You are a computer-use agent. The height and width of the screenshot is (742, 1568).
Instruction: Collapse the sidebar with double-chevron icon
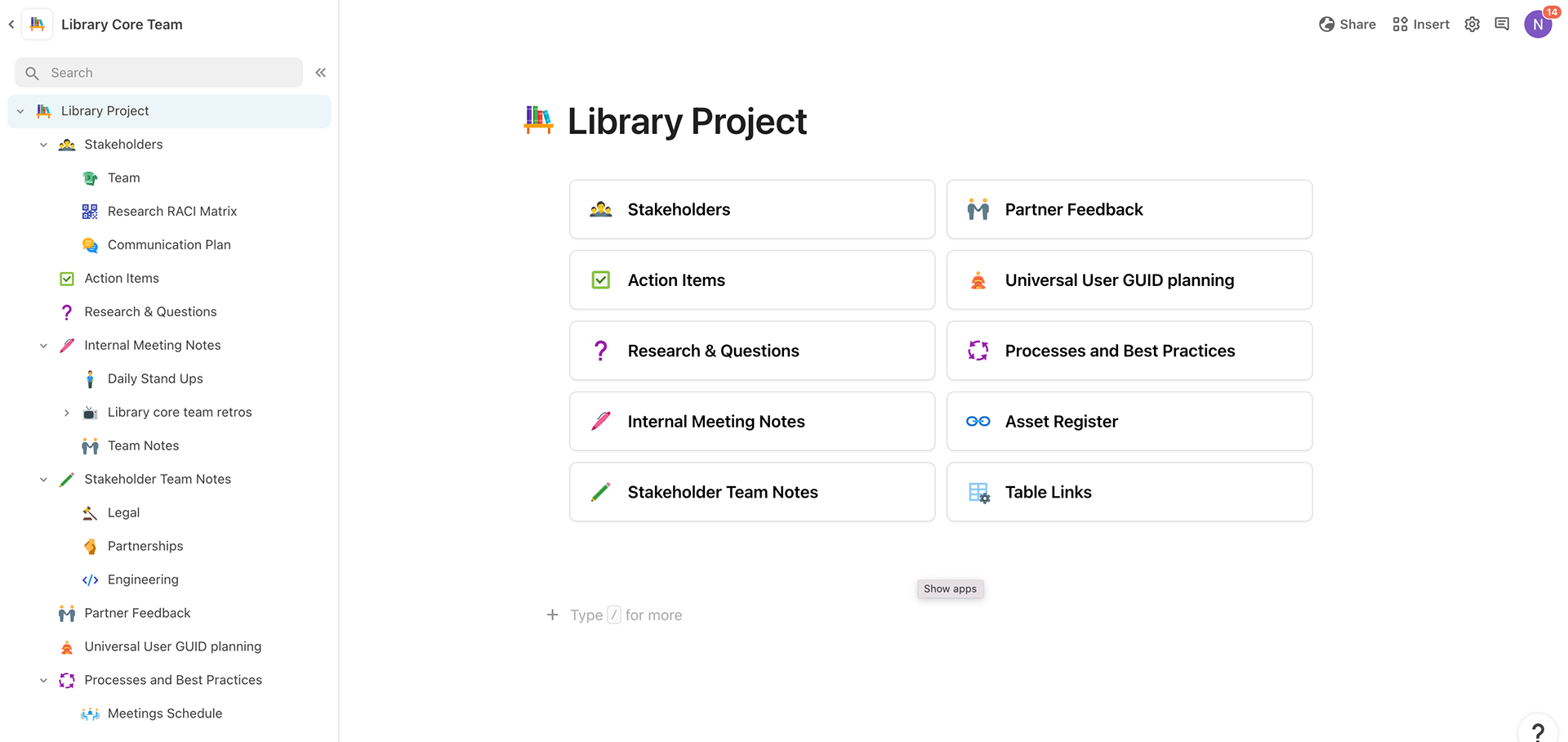[x=321, y=73]
